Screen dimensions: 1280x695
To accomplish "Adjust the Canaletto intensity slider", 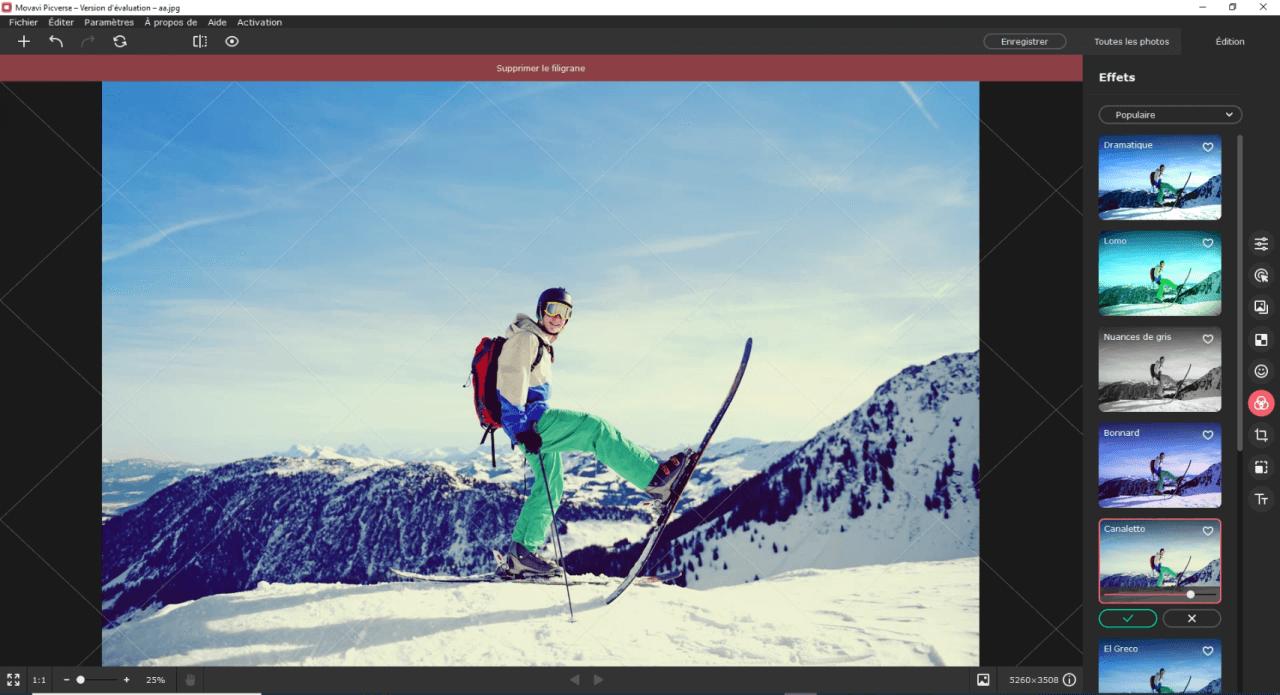I will [1190, 594].
